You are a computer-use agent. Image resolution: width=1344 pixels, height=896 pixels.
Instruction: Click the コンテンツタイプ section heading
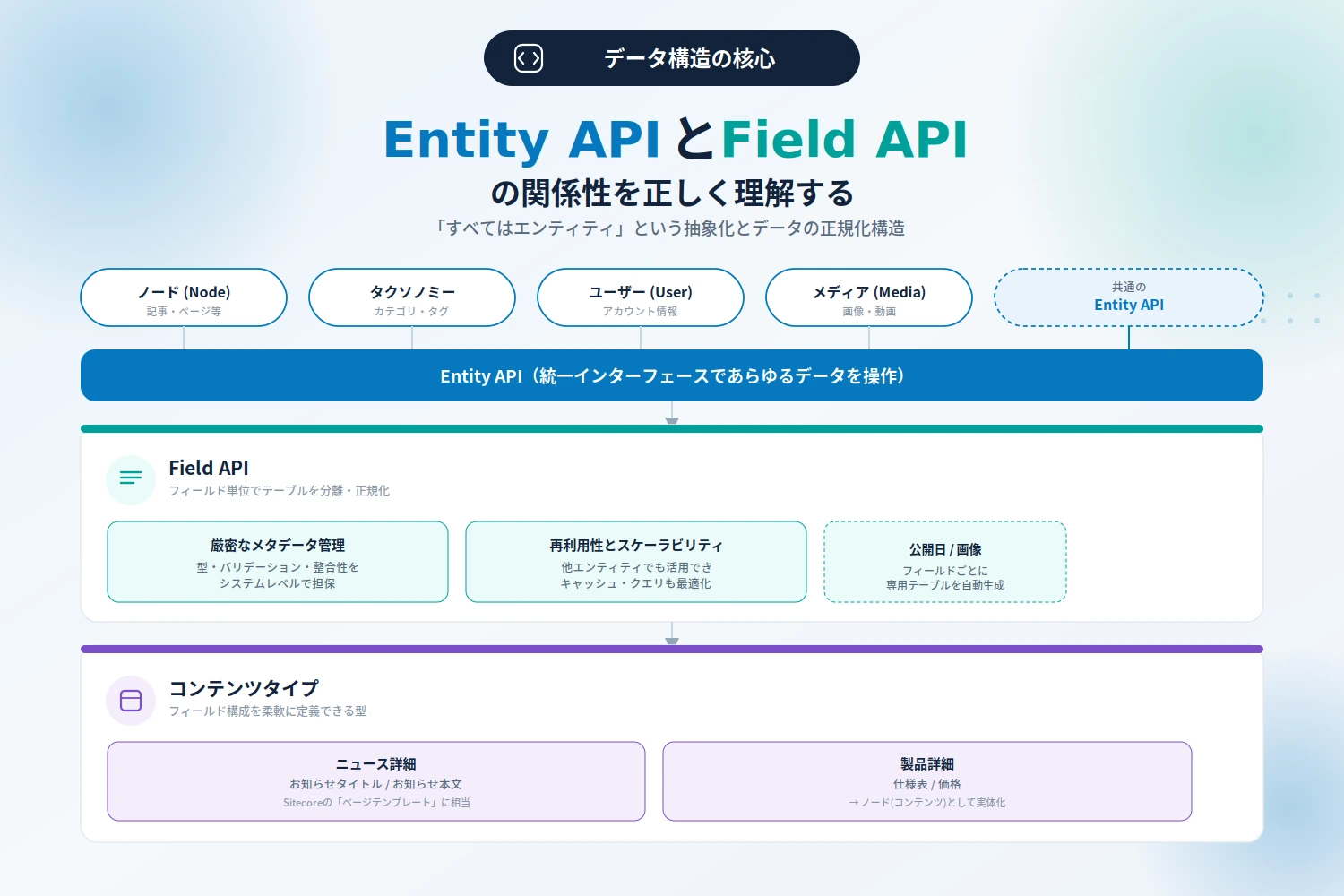click(244, 688)
